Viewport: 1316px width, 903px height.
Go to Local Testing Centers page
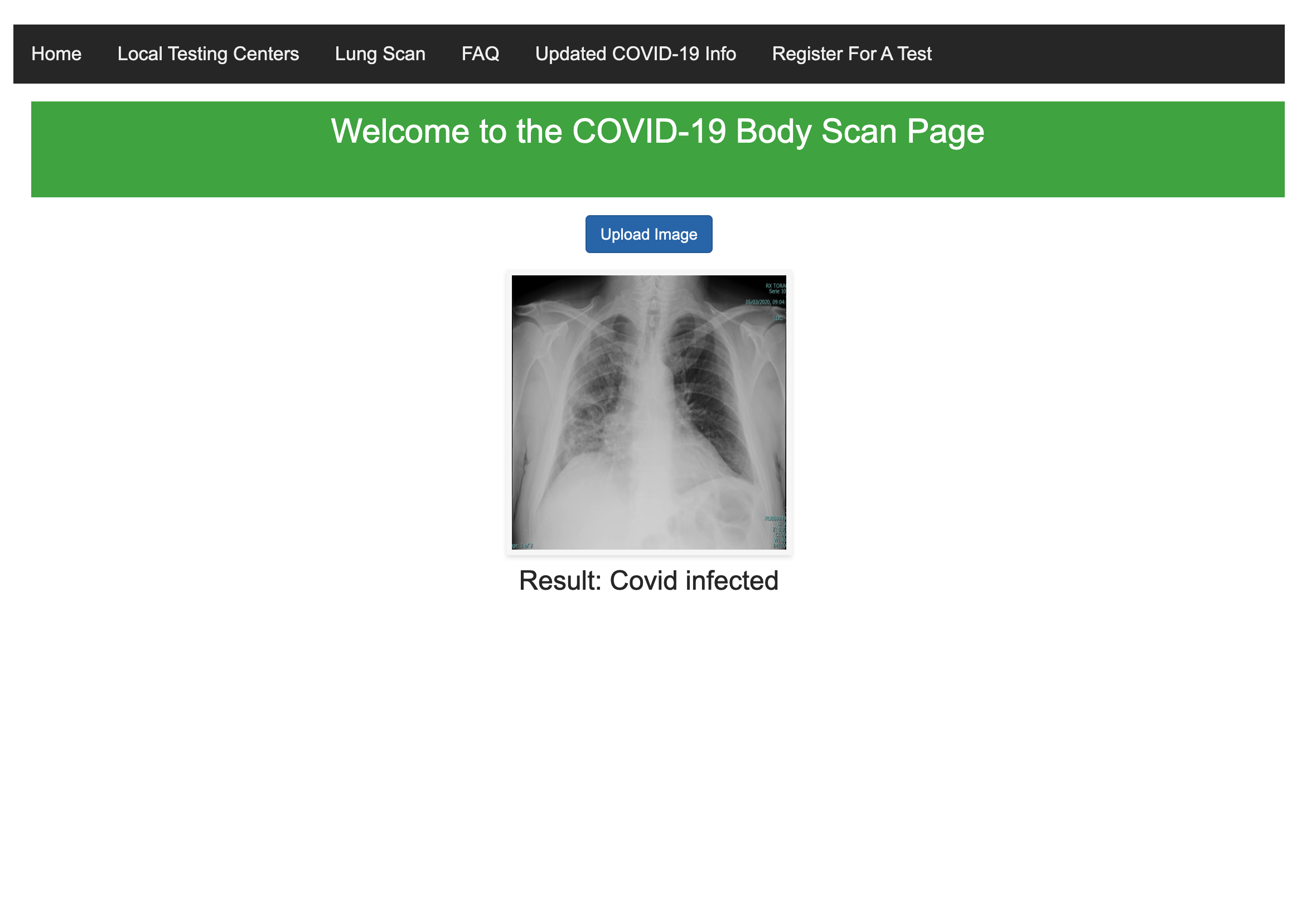click(208, 54)
